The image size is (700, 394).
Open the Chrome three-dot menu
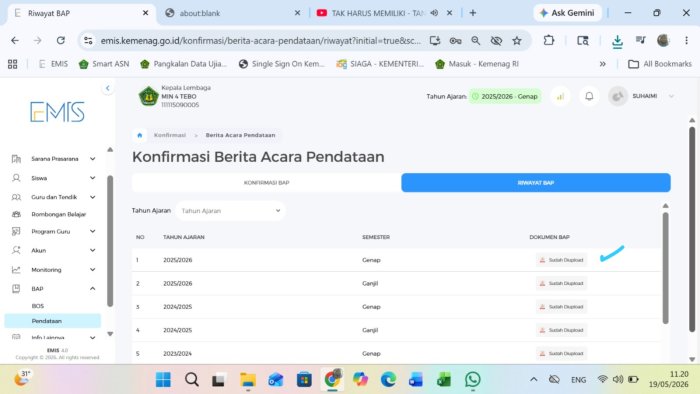tap(686, 41)
